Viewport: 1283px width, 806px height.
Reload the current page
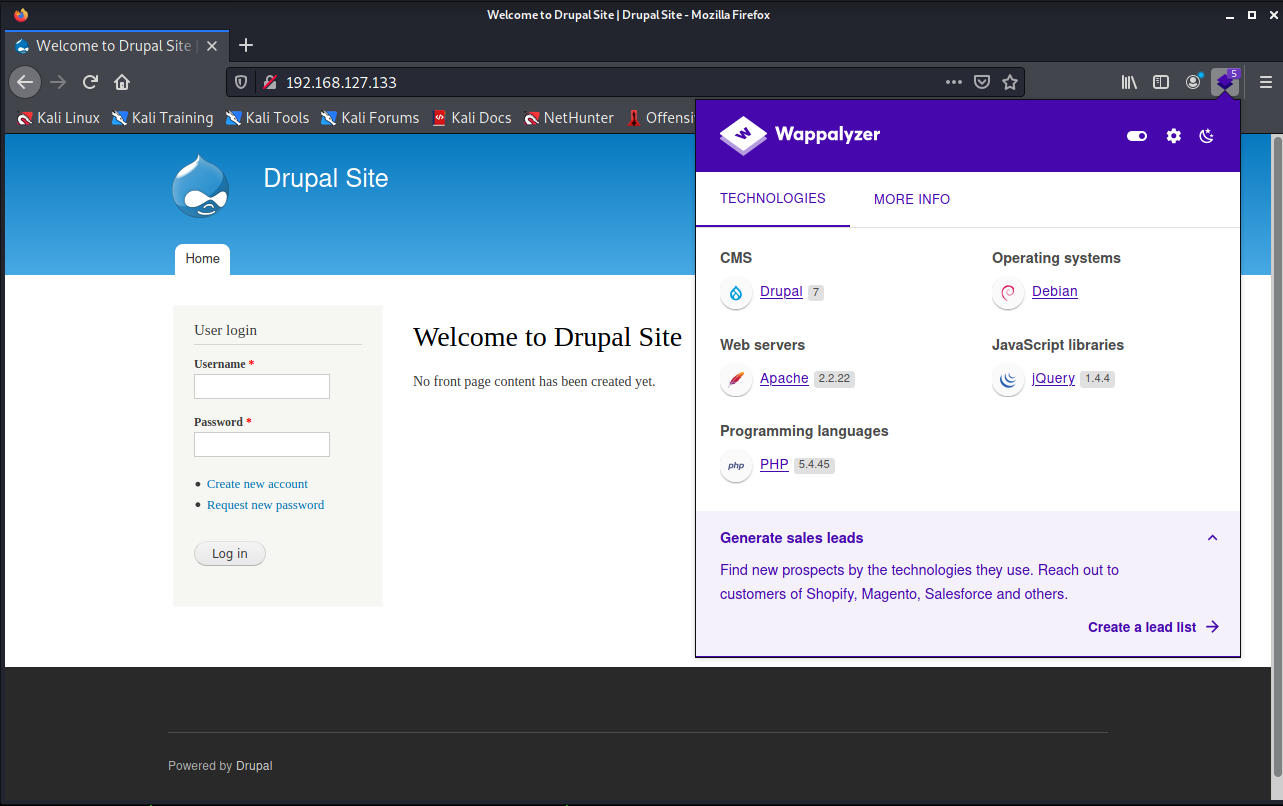pos(90,82)
